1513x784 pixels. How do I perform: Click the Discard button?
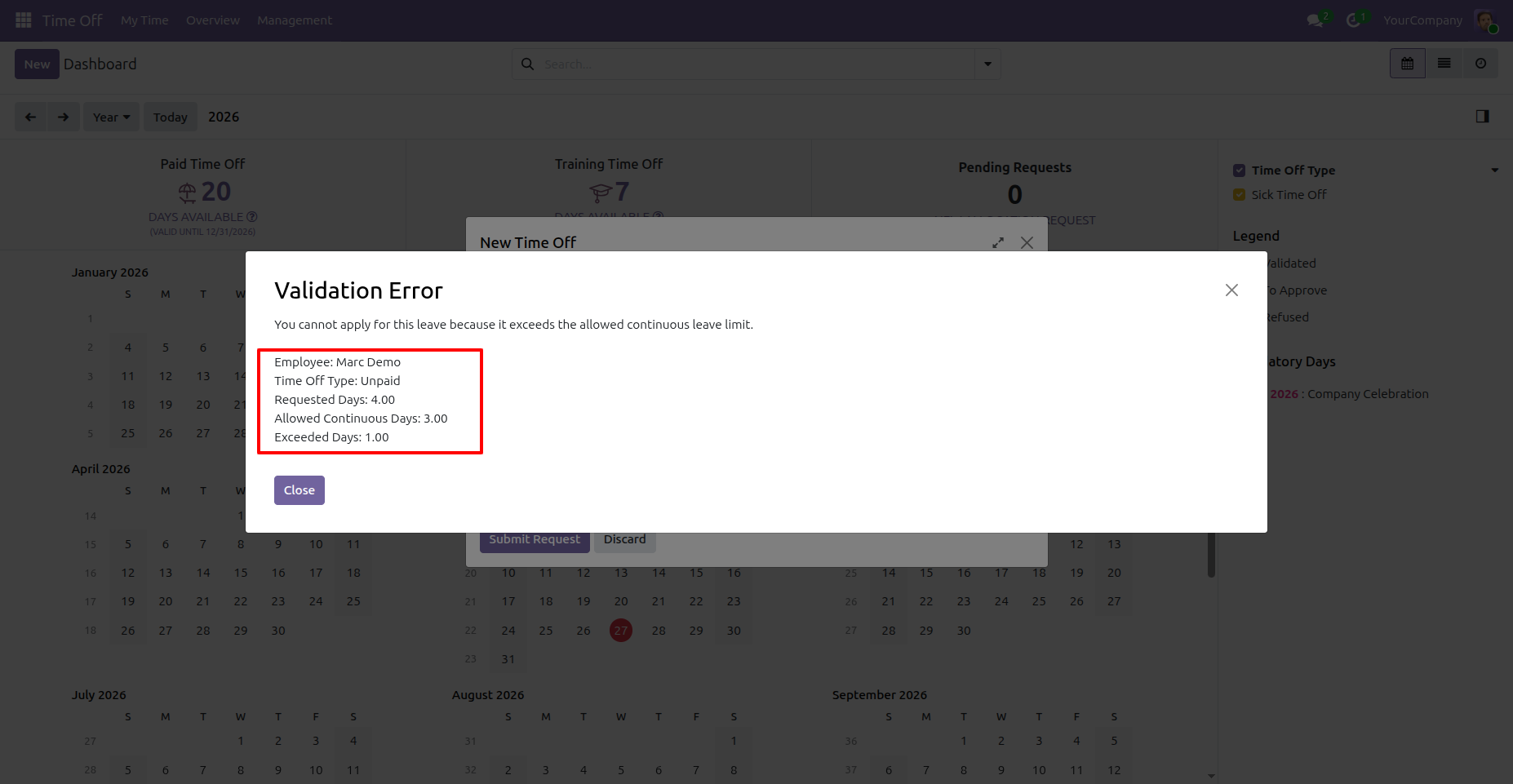pos(625,539)
